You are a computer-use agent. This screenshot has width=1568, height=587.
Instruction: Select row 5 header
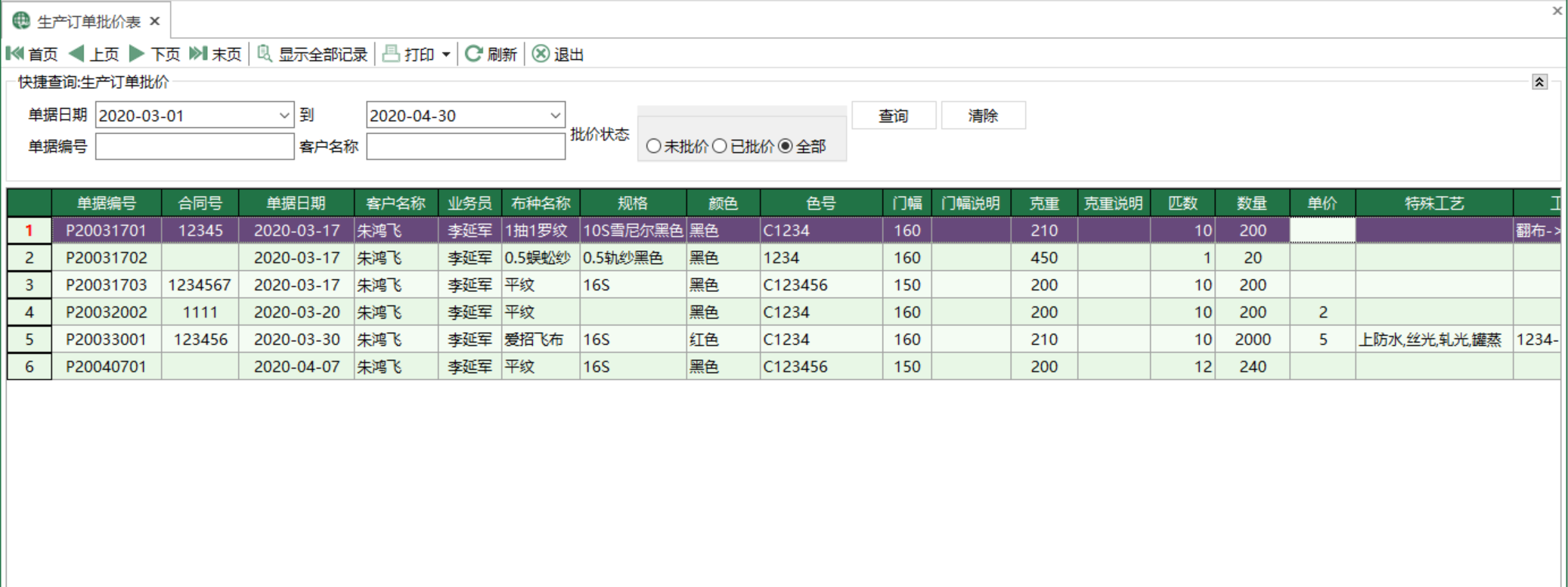tap(29, 339)
